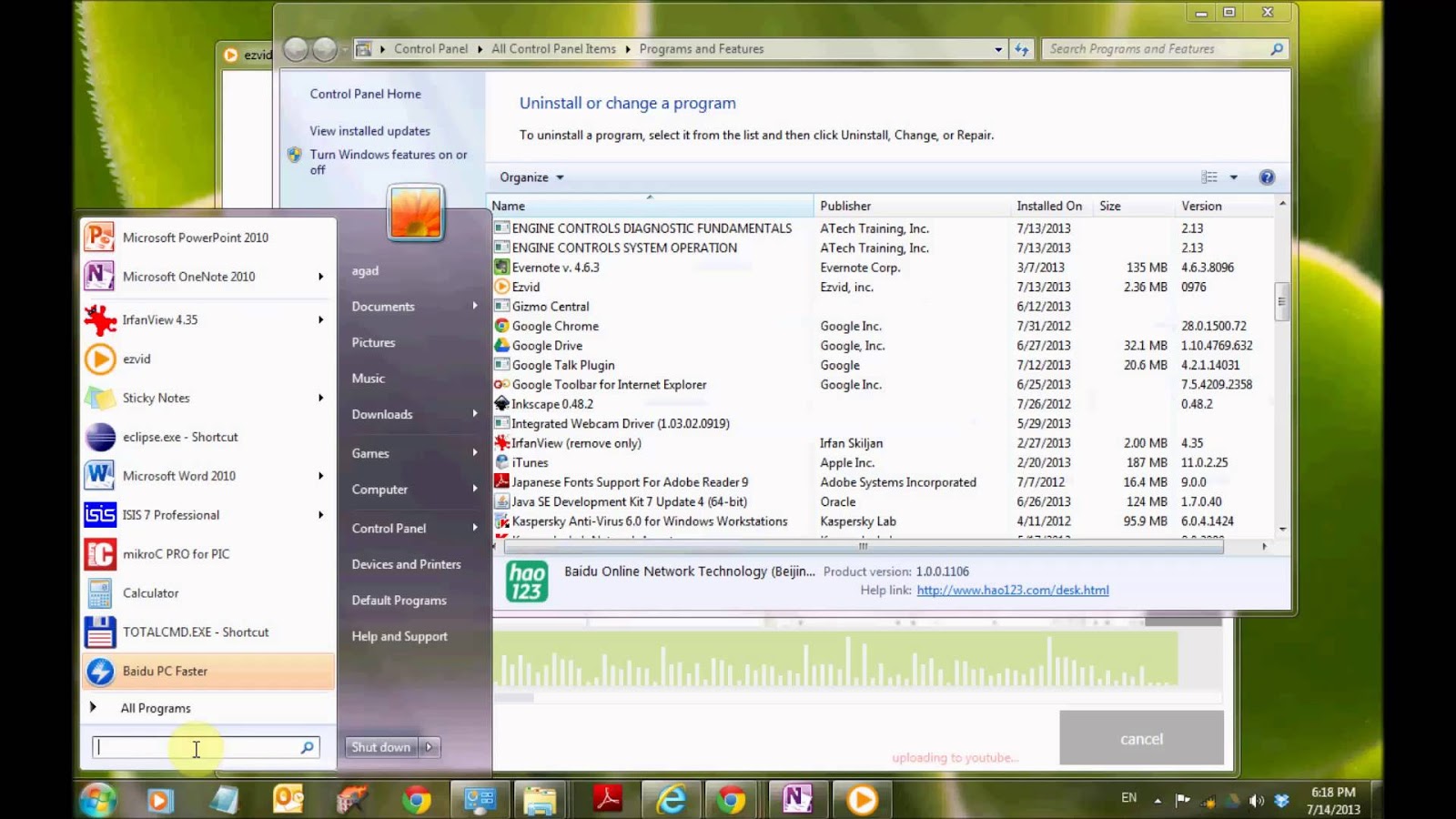Viewport: 1456px width, 819px height.
Task: Click the Search Programs and Features field
Action: click(1165, 49)
